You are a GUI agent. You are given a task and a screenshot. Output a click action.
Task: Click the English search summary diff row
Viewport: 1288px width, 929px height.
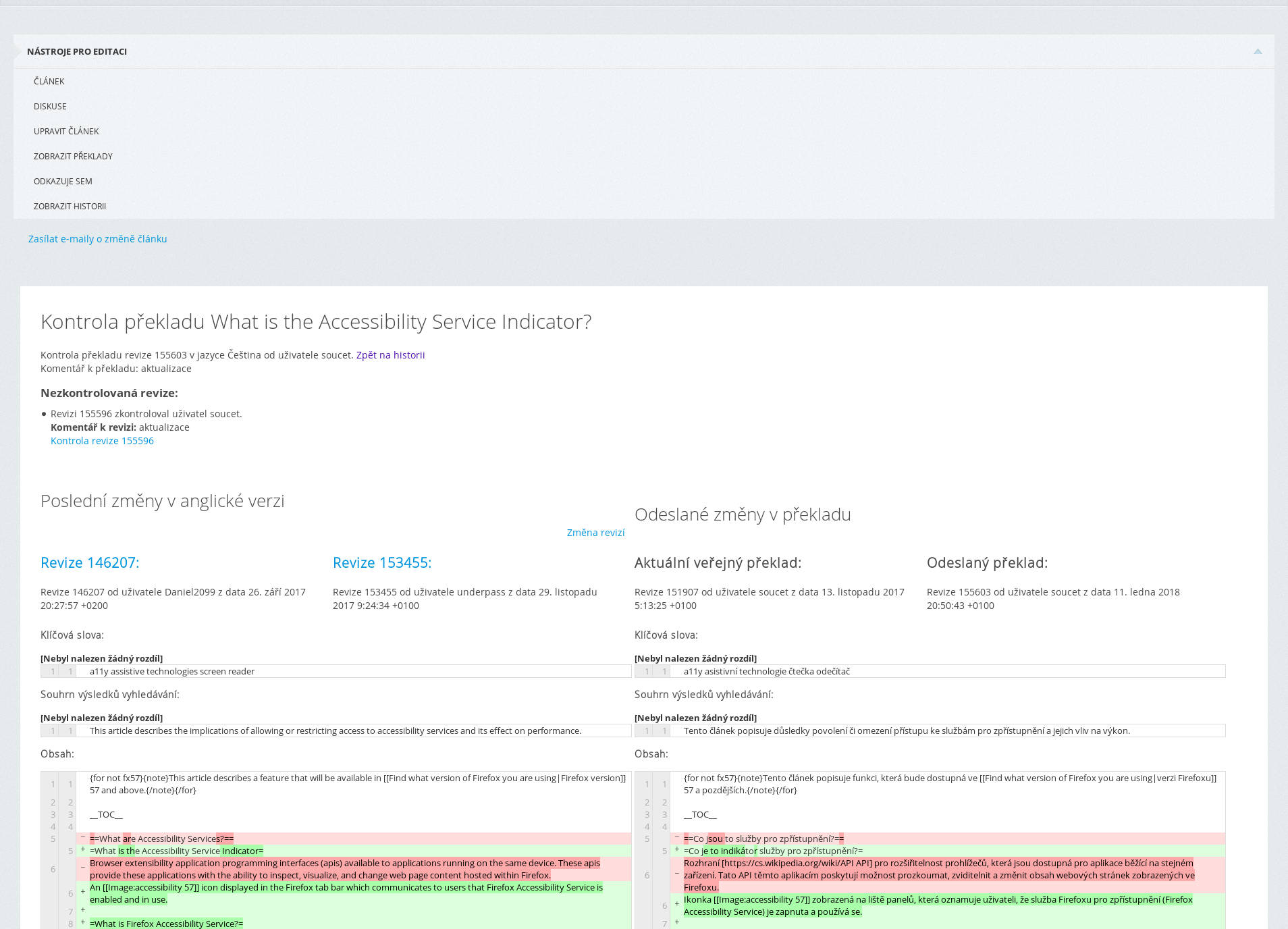(x=335, y=731)
